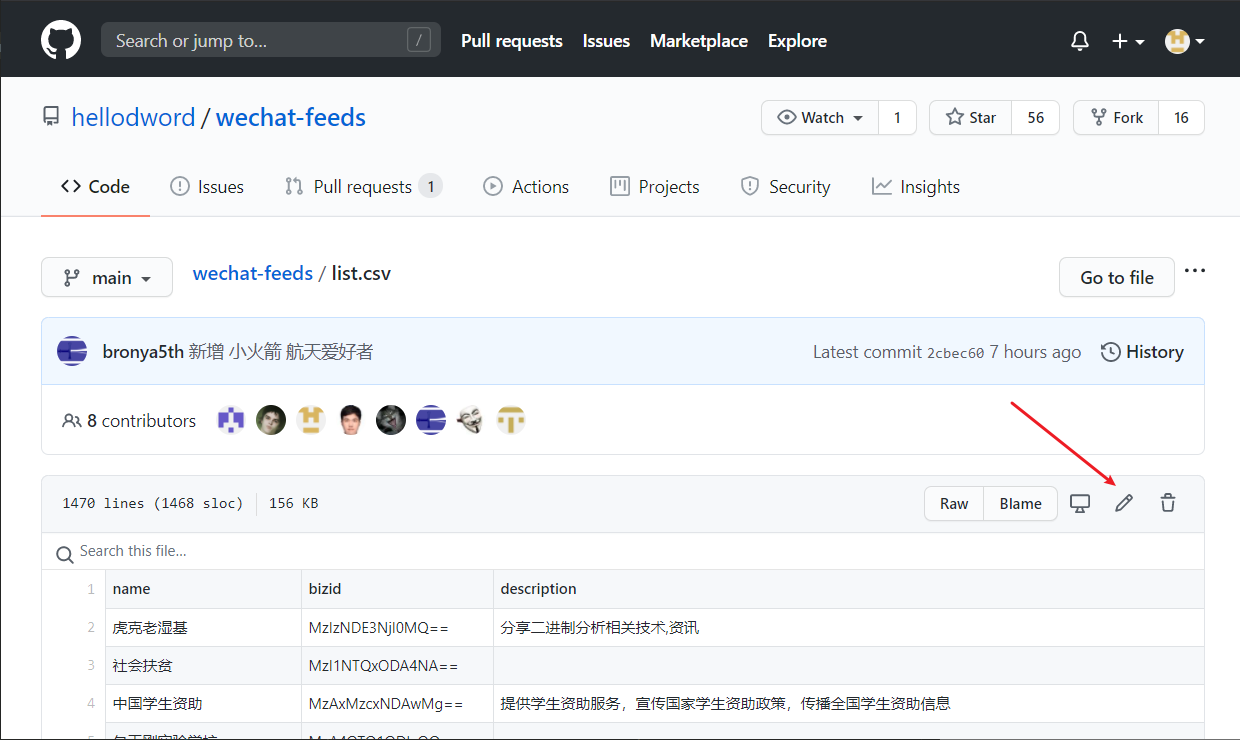The image size is (1240, 740).
Task: Click the fifth contributor dark round avatar
Action: 391,420
